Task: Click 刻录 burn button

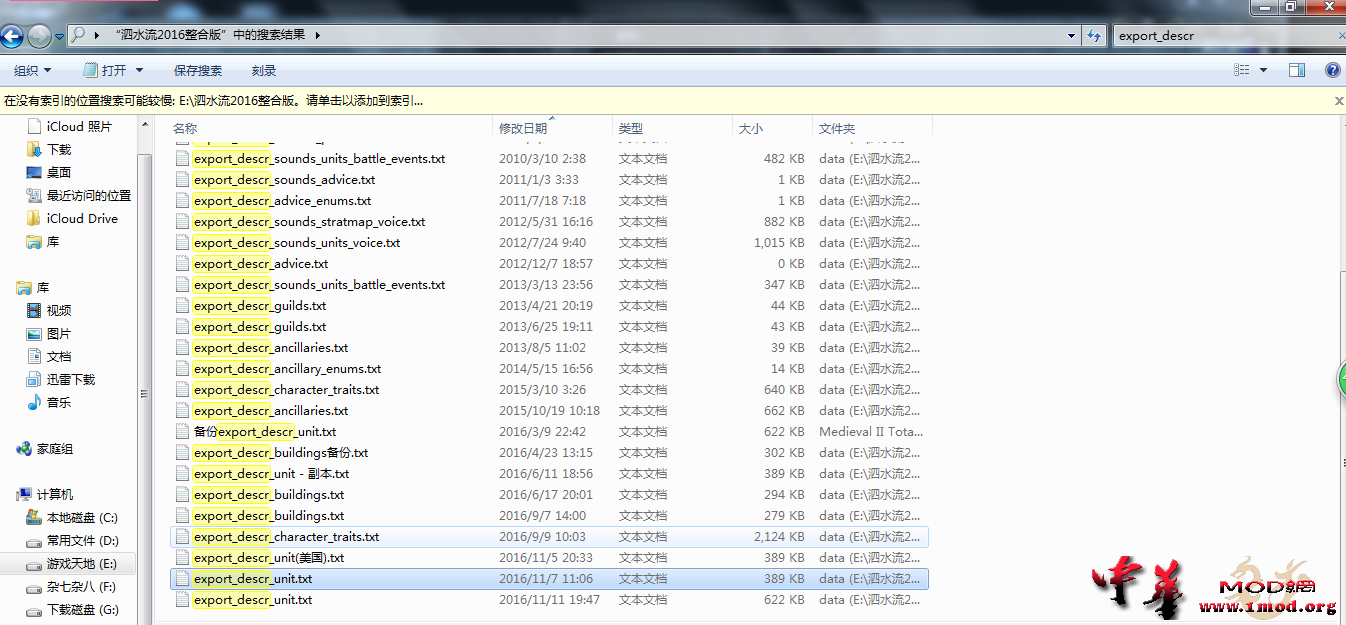Action: pyautogui.click(x=264, y=70)
